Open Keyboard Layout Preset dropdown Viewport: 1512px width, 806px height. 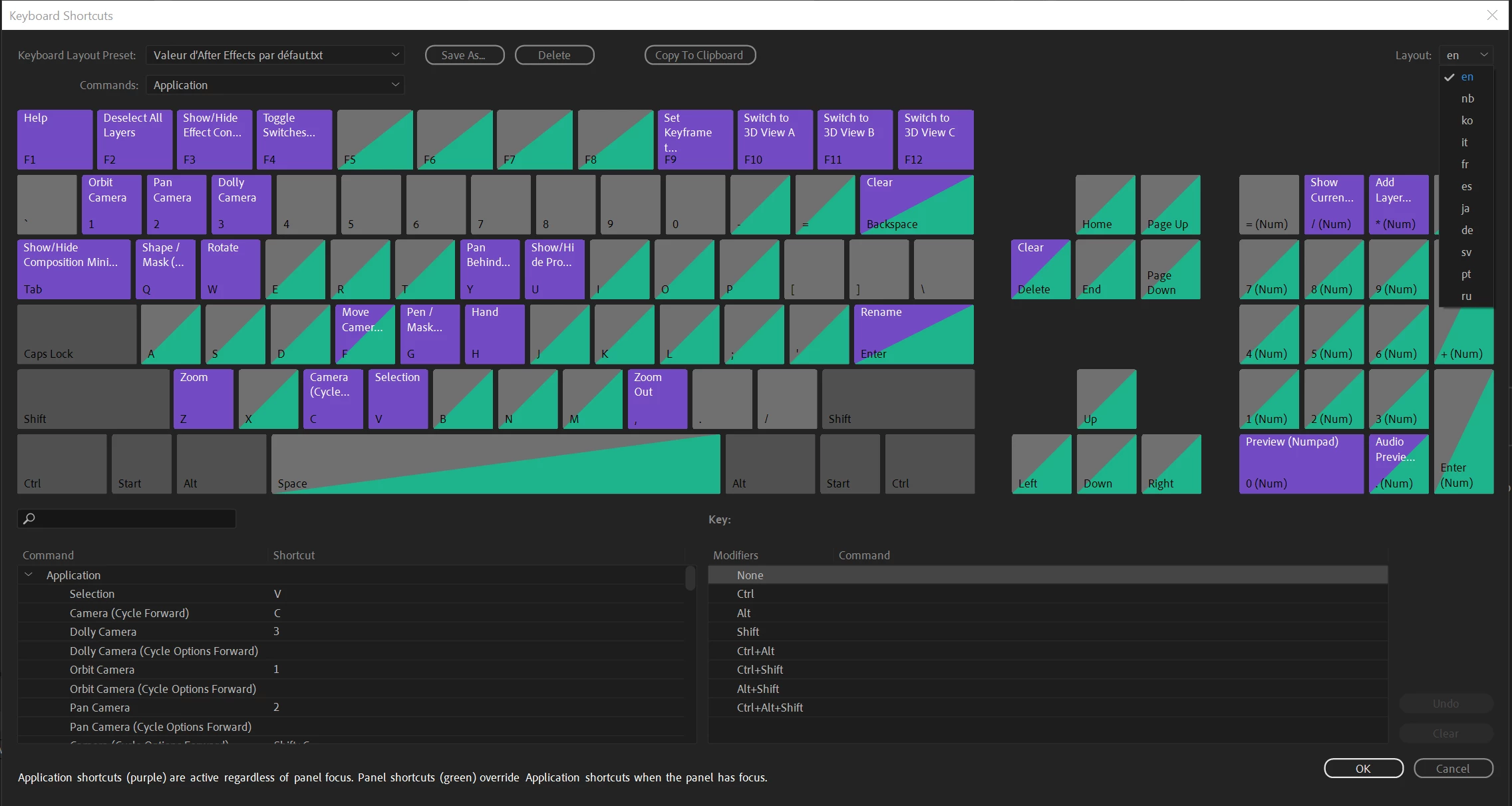275,55
